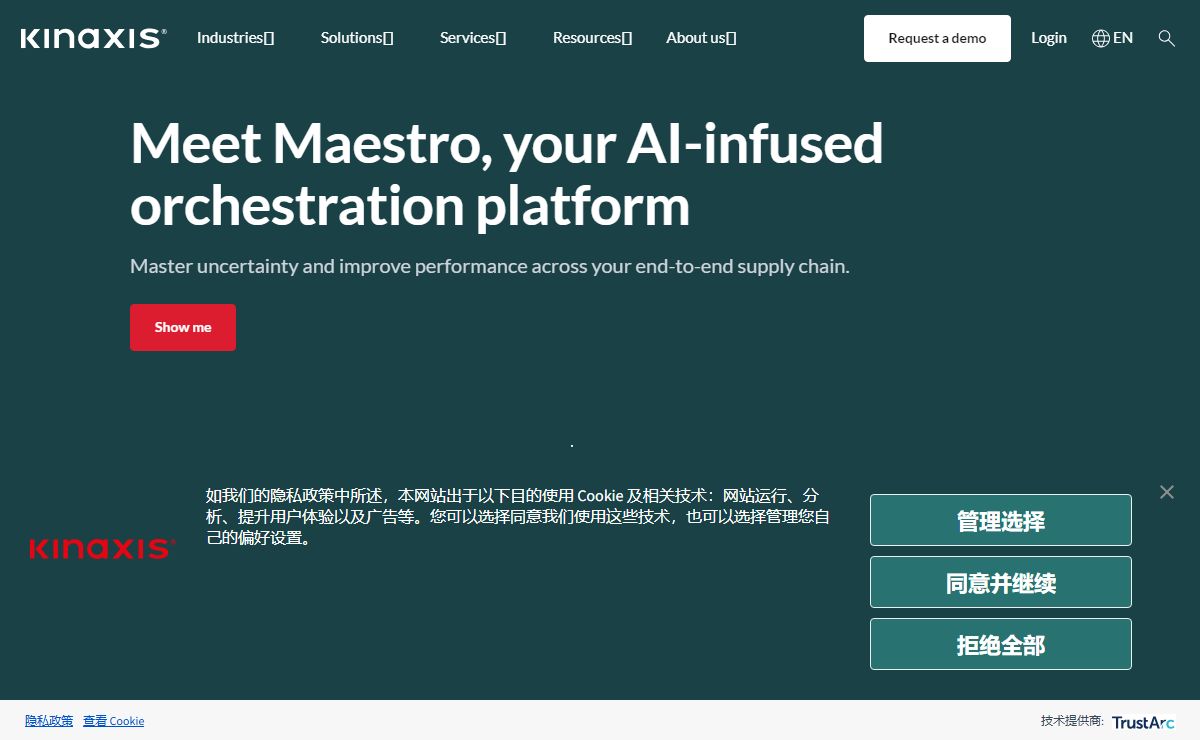This screenshot has height=740, width=1200.
Task: Click the 管理选择 button
Action: pos(1001,520)
